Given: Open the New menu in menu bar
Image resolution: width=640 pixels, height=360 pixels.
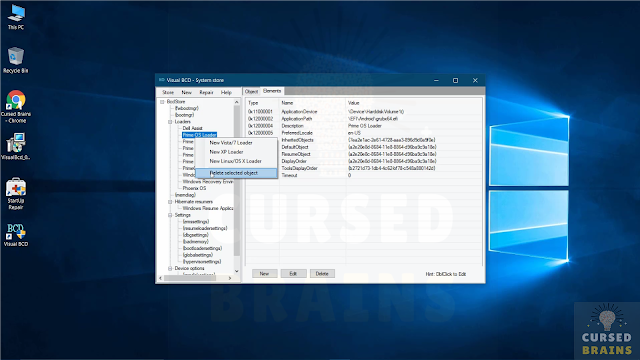Looking at the screenshot, I should [186, 92].
